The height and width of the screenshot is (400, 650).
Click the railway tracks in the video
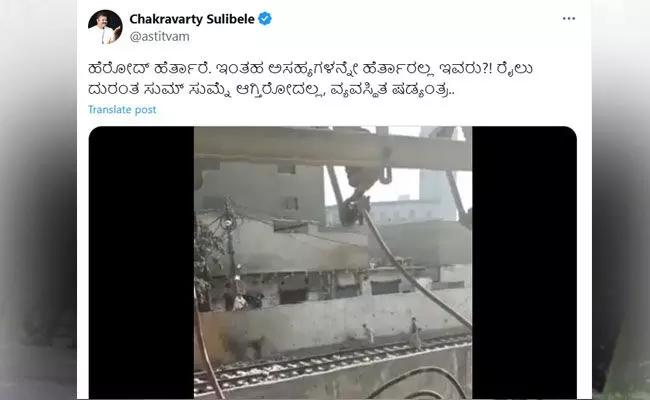(332, 367)
